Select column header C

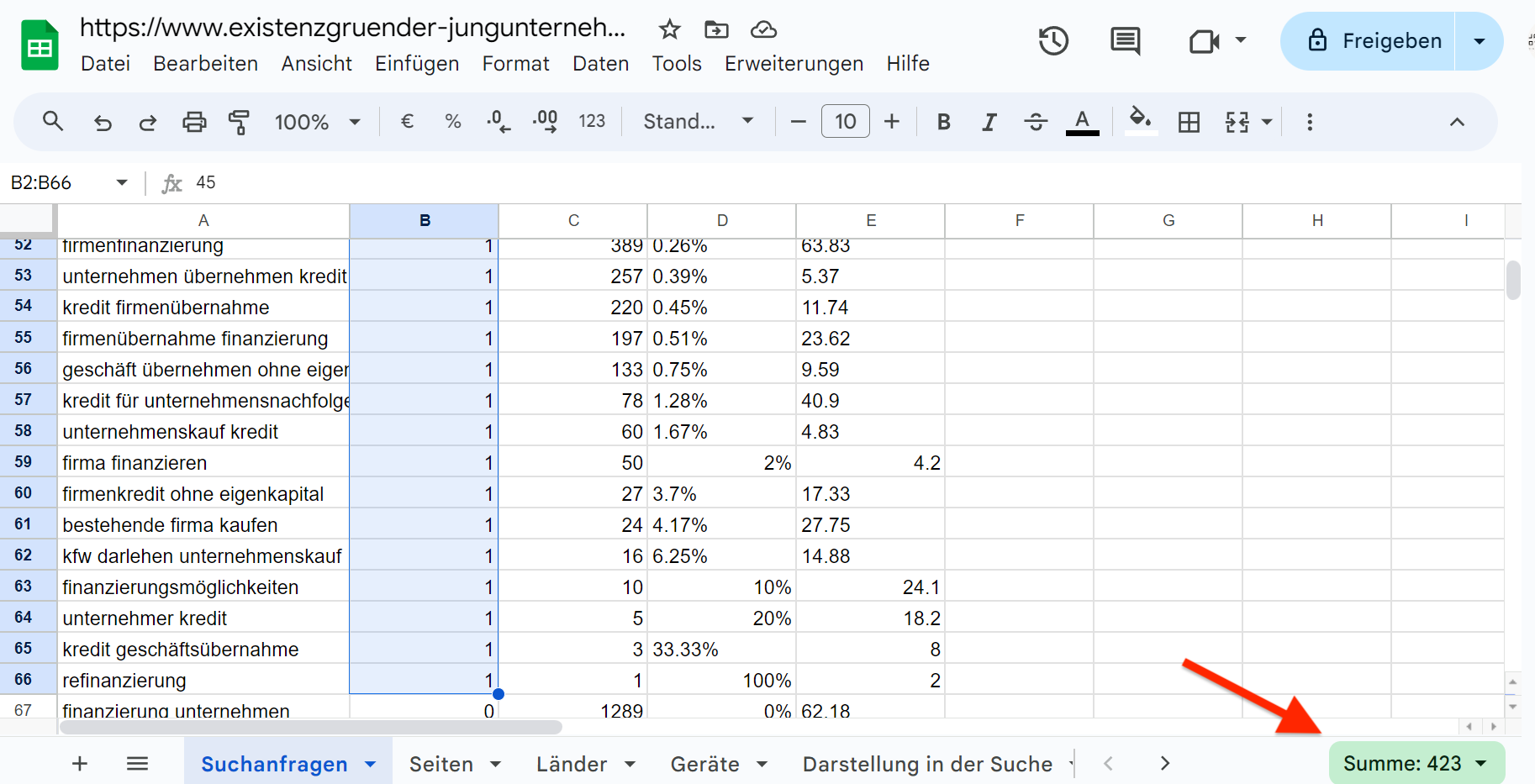click(573, 221)
